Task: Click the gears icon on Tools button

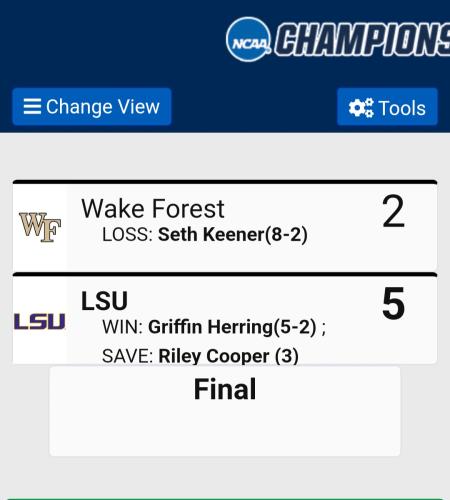Action: [361, 108]
